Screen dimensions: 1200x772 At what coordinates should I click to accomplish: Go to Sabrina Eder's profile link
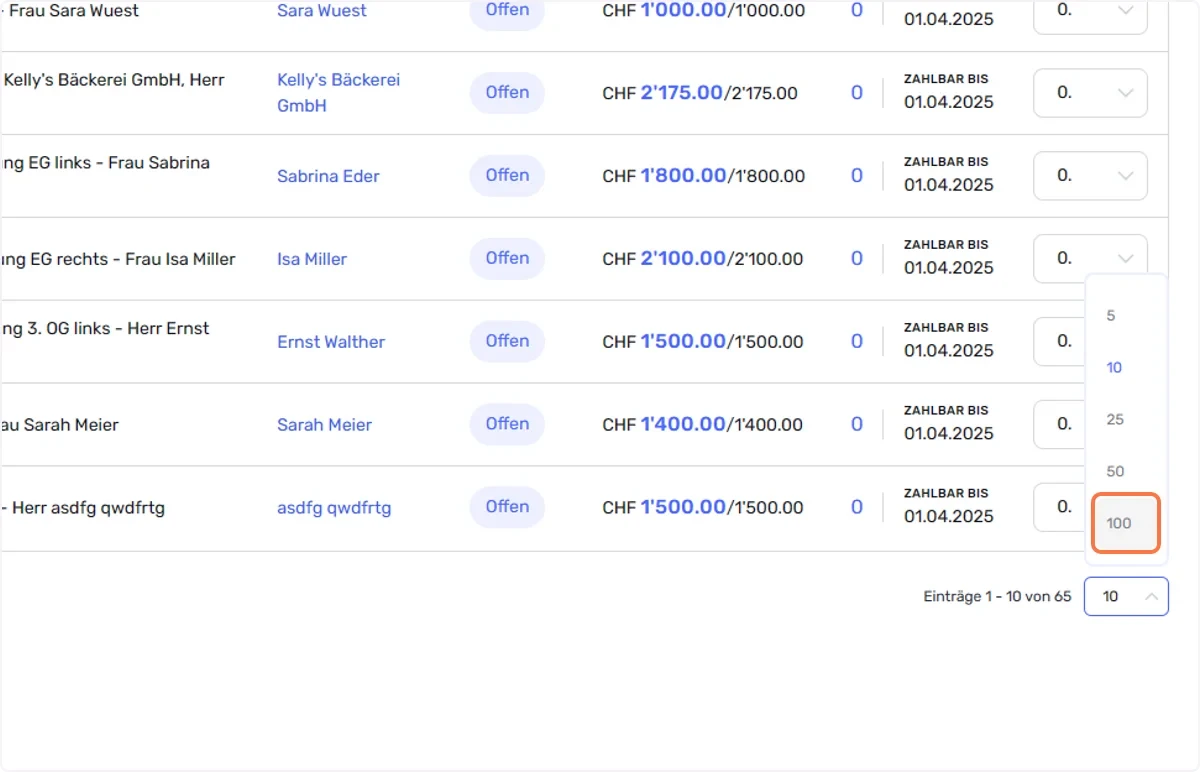coord(328,176)
